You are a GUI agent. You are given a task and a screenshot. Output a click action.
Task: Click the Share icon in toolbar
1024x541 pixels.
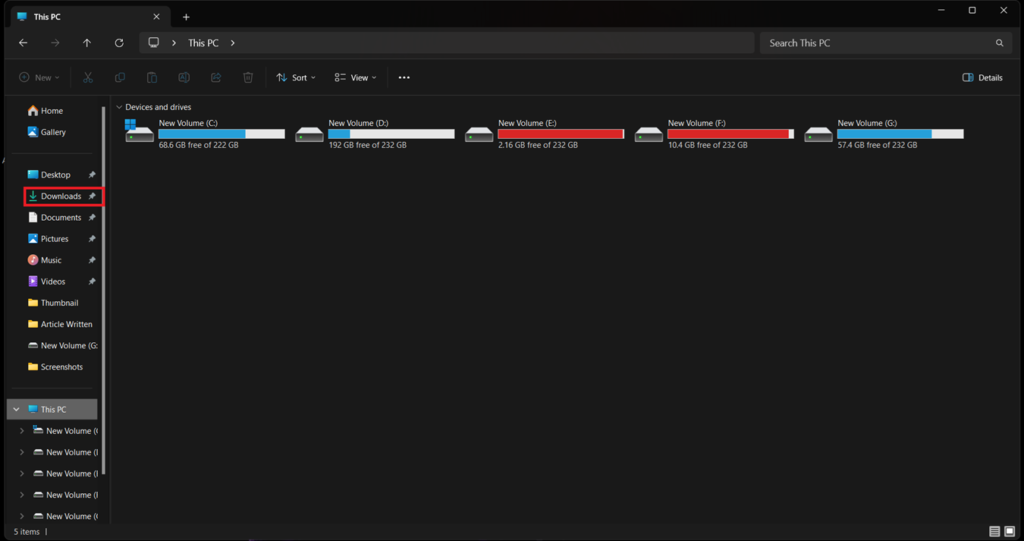[x=216, y=78]
